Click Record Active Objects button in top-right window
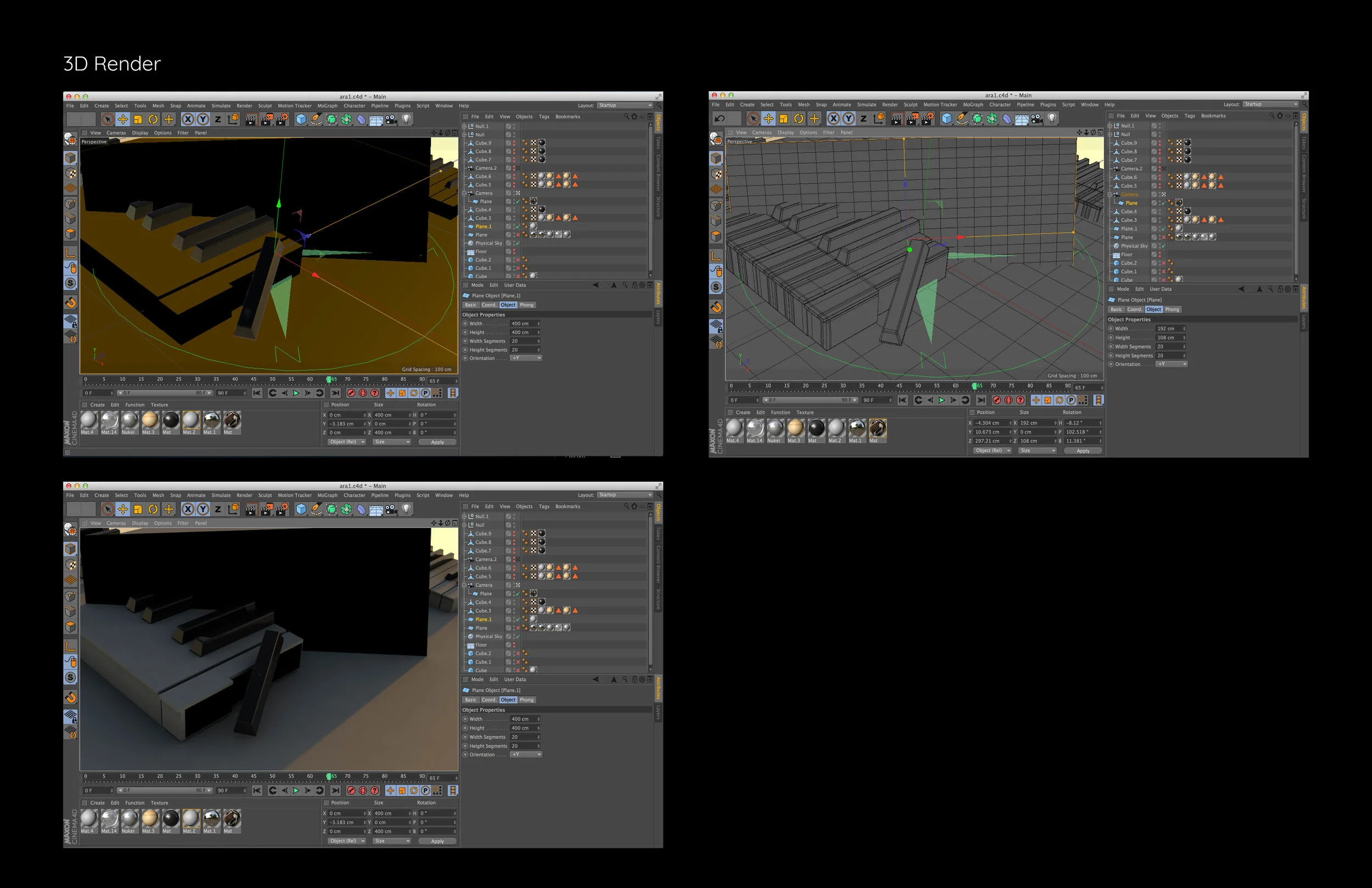The image size is (1372, 888). click(x=997, y=400)
